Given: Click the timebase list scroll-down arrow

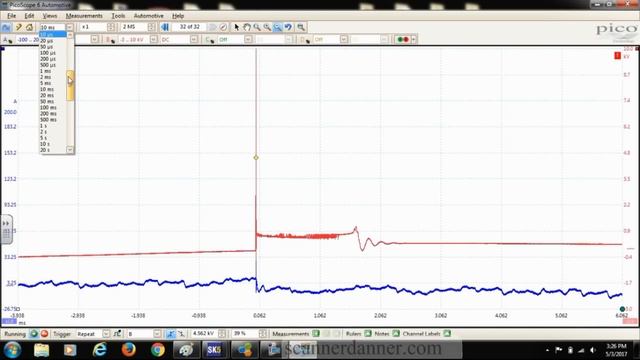Looking at the screenshot, I should 70,150.
